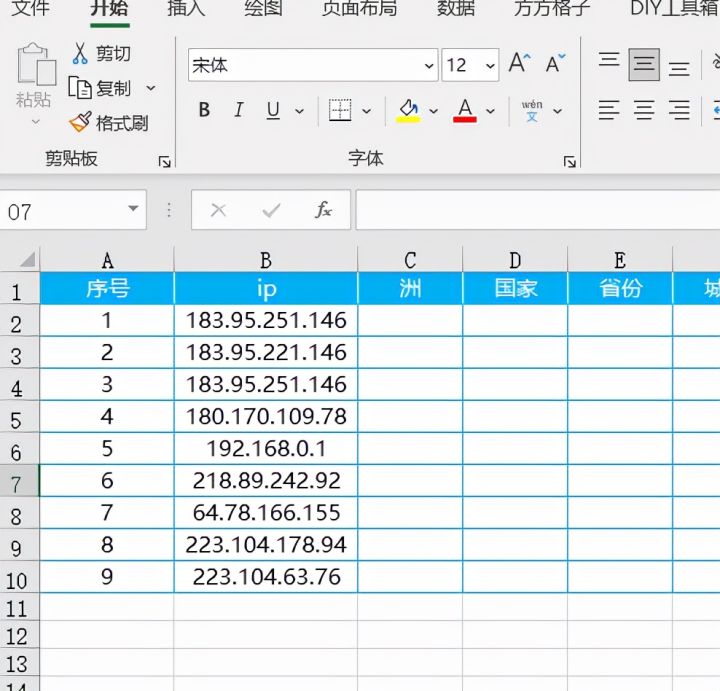Screen dimensions: 720x691
Task: Switch to the 页面布局 tab
Action: 360,8
